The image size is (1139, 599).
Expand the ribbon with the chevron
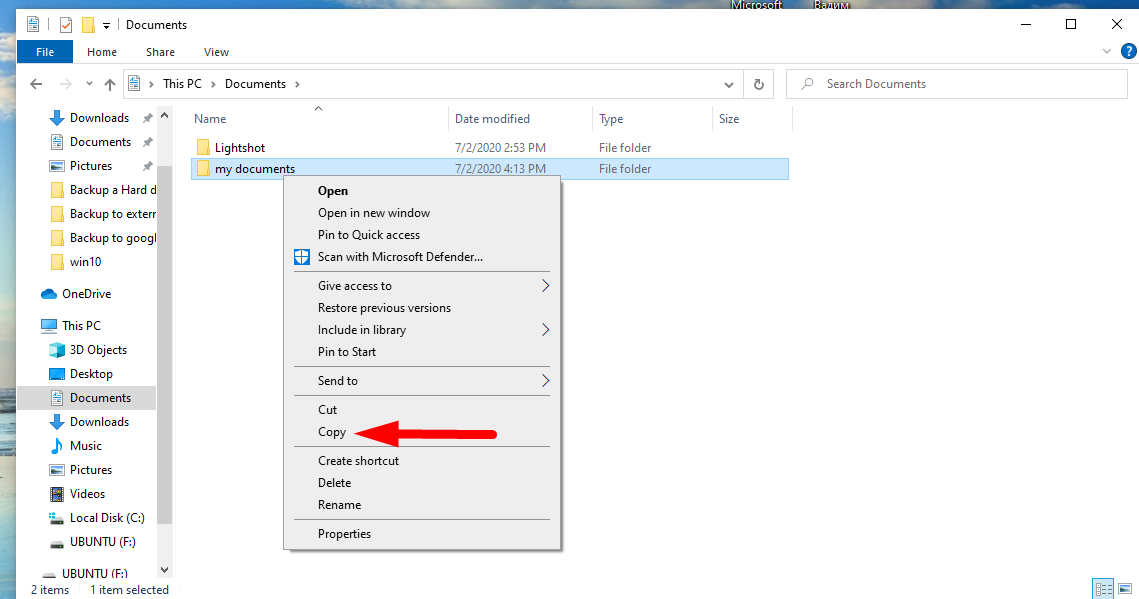(1107, 51)
